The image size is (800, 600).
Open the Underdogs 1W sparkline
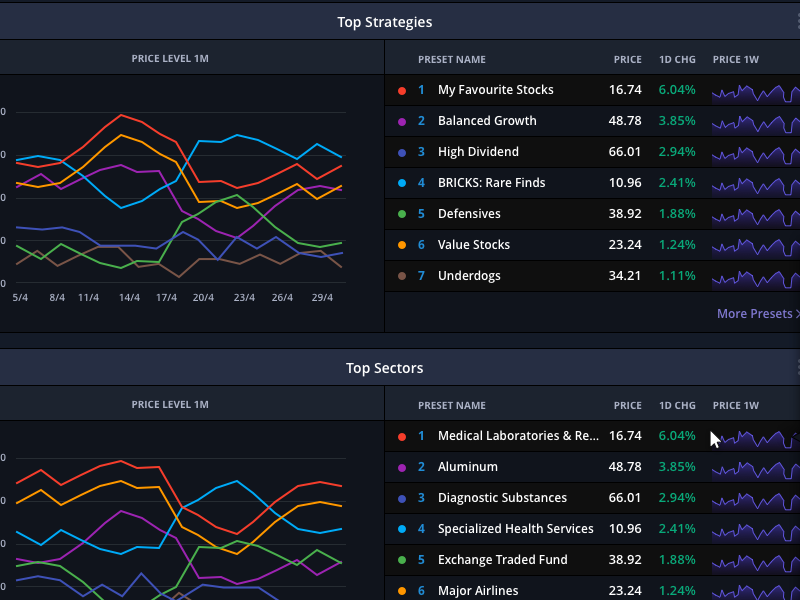756,280
